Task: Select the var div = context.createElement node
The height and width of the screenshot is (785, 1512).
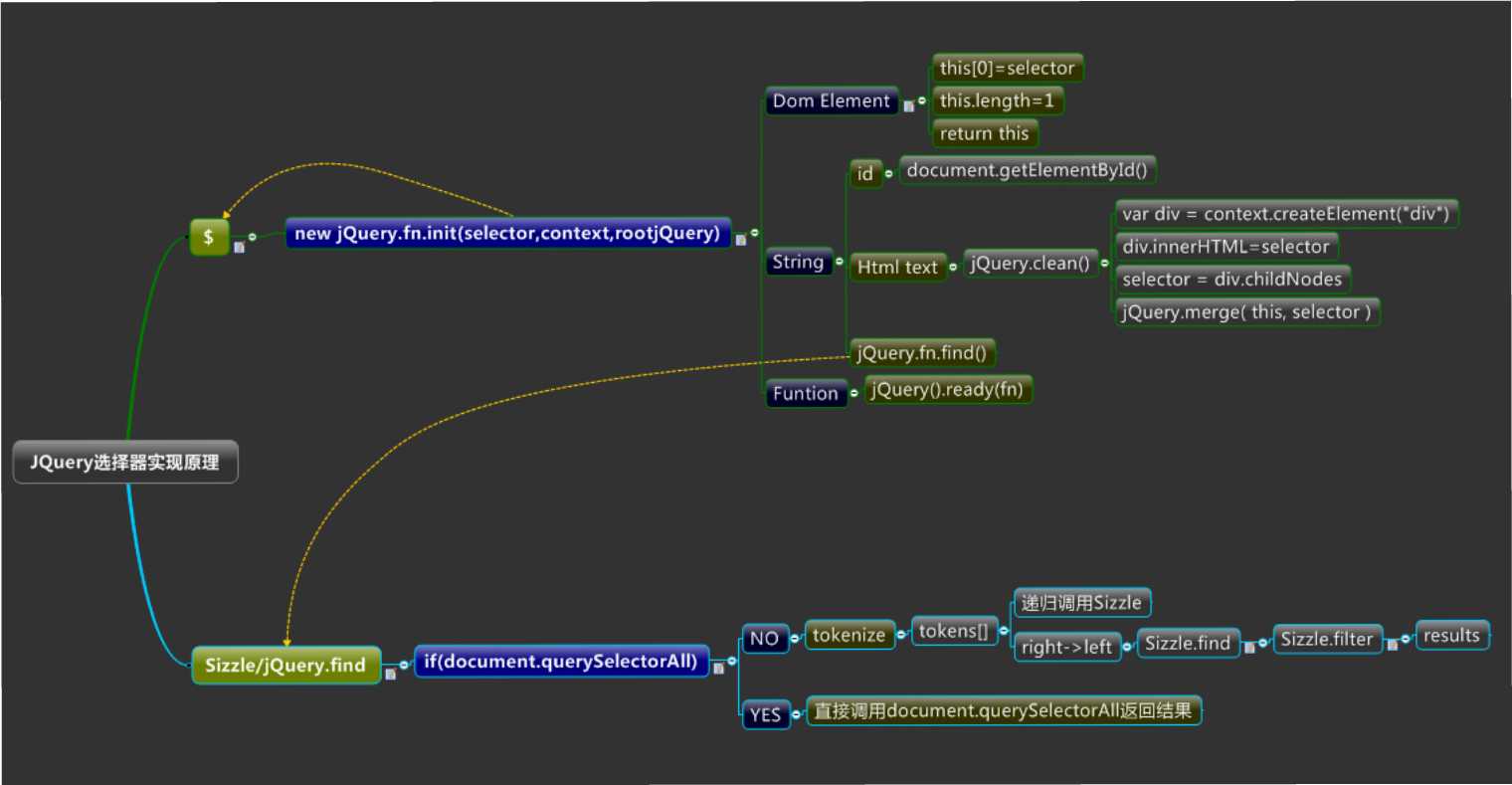Action: tap(1286, 214)
